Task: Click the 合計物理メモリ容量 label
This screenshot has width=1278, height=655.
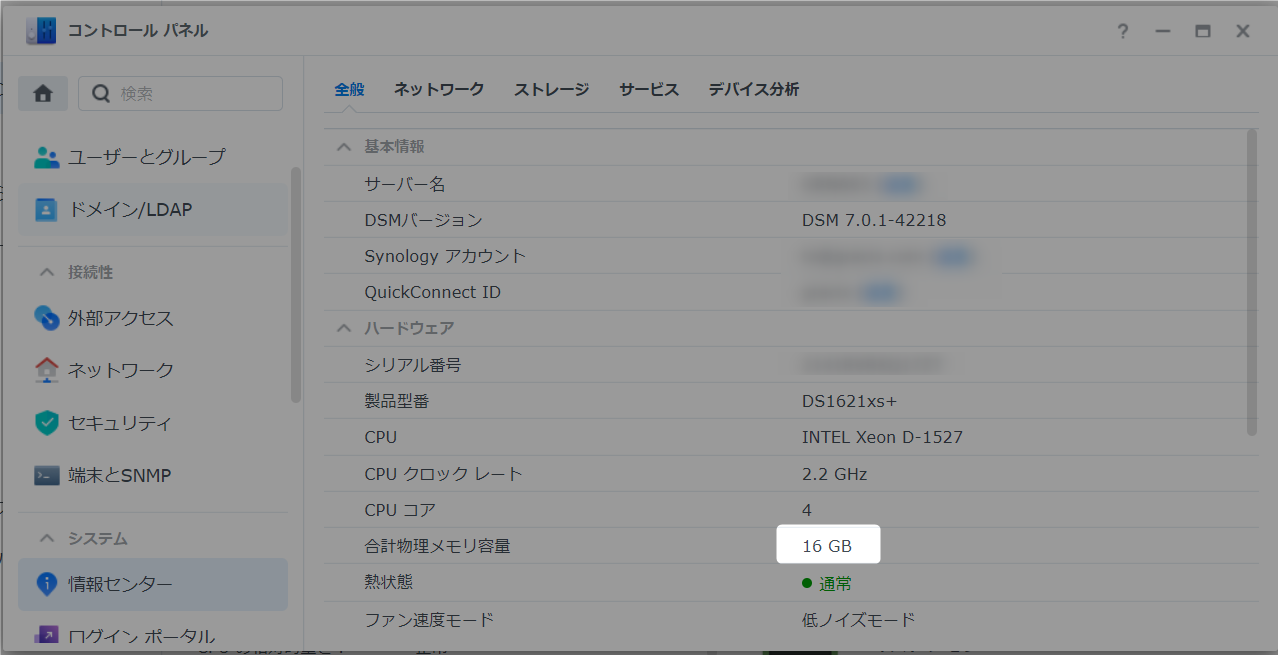Action: point(438,546)
